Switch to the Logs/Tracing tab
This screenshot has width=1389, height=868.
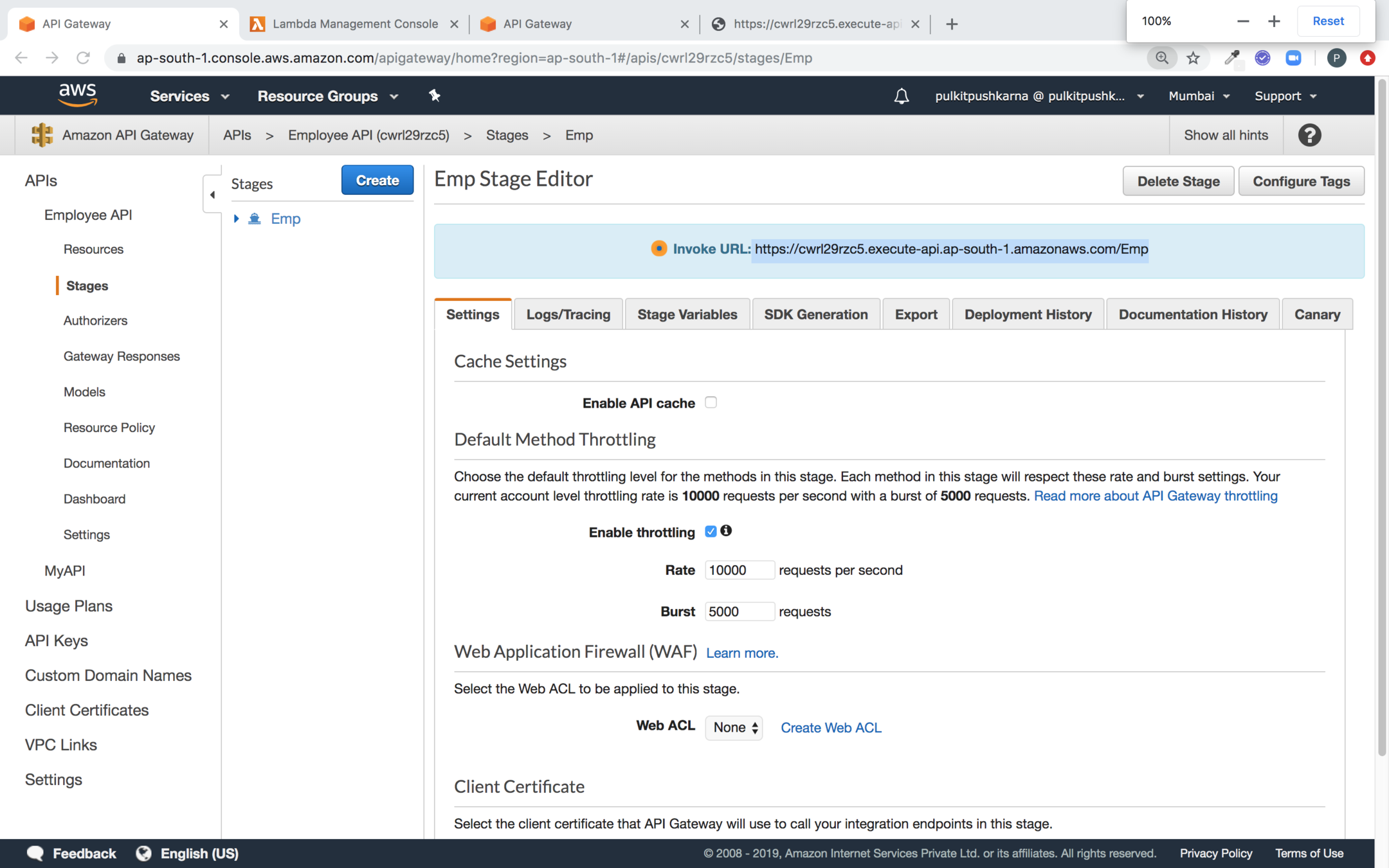[x=568, y=314]
